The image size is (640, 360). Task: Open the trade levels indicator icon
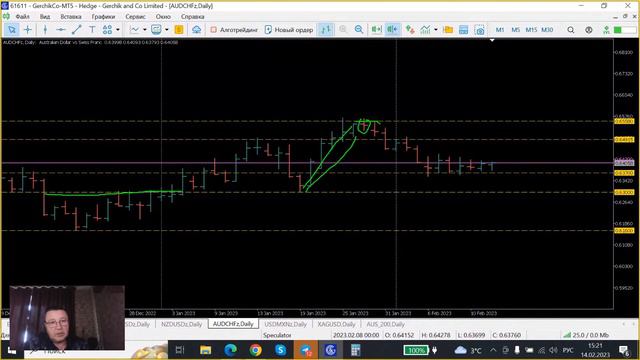[410, 29]
